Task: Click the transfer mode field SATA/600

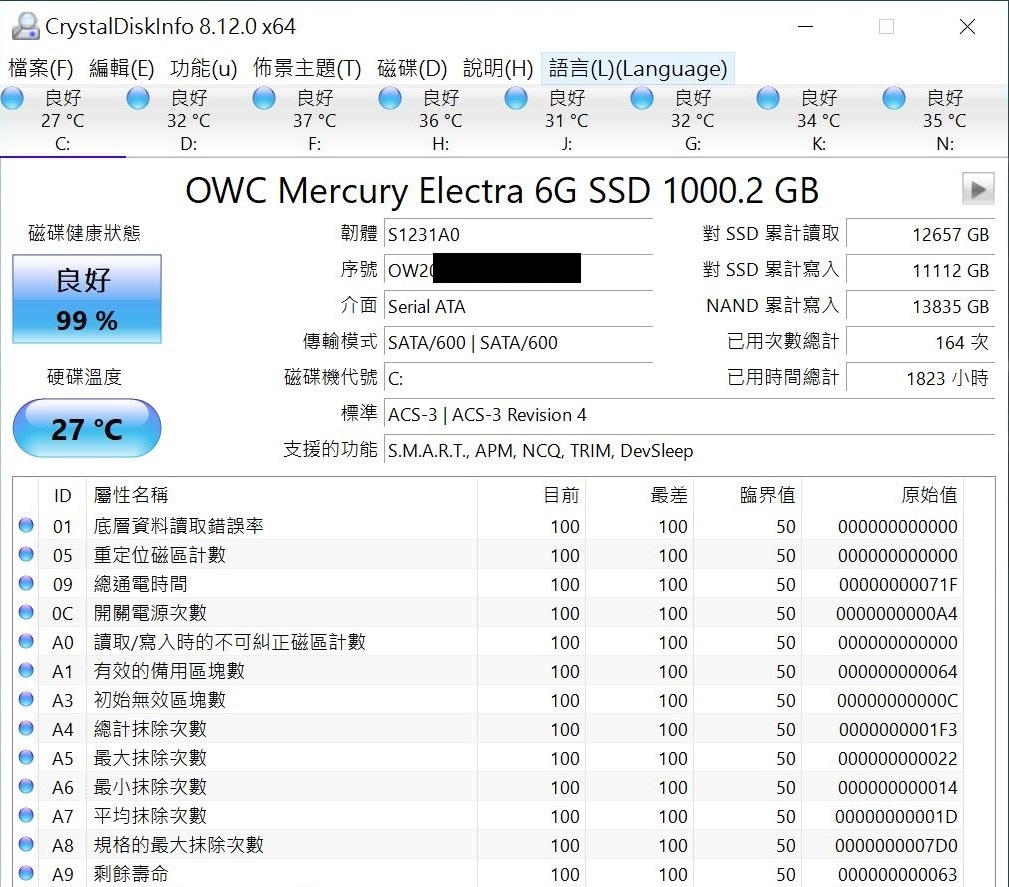Action: (x=518, y=342)
